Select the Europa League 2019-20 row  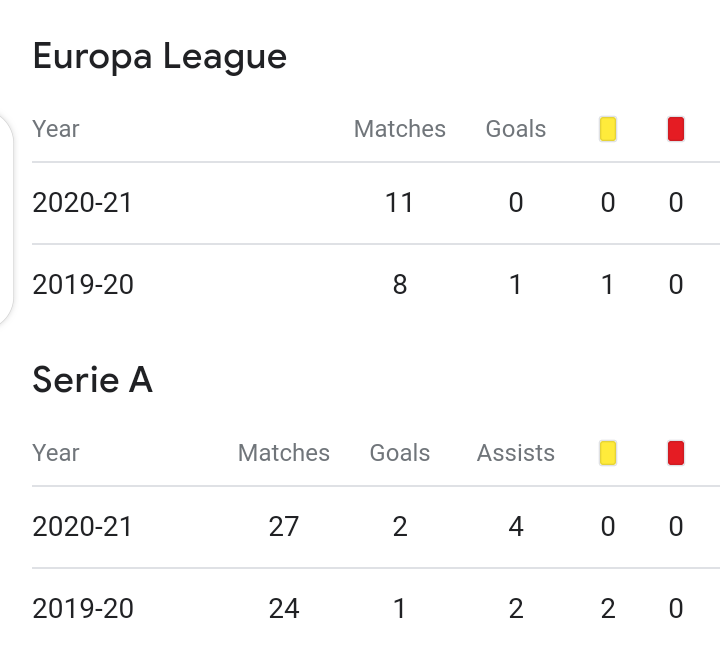coord(376,285)
